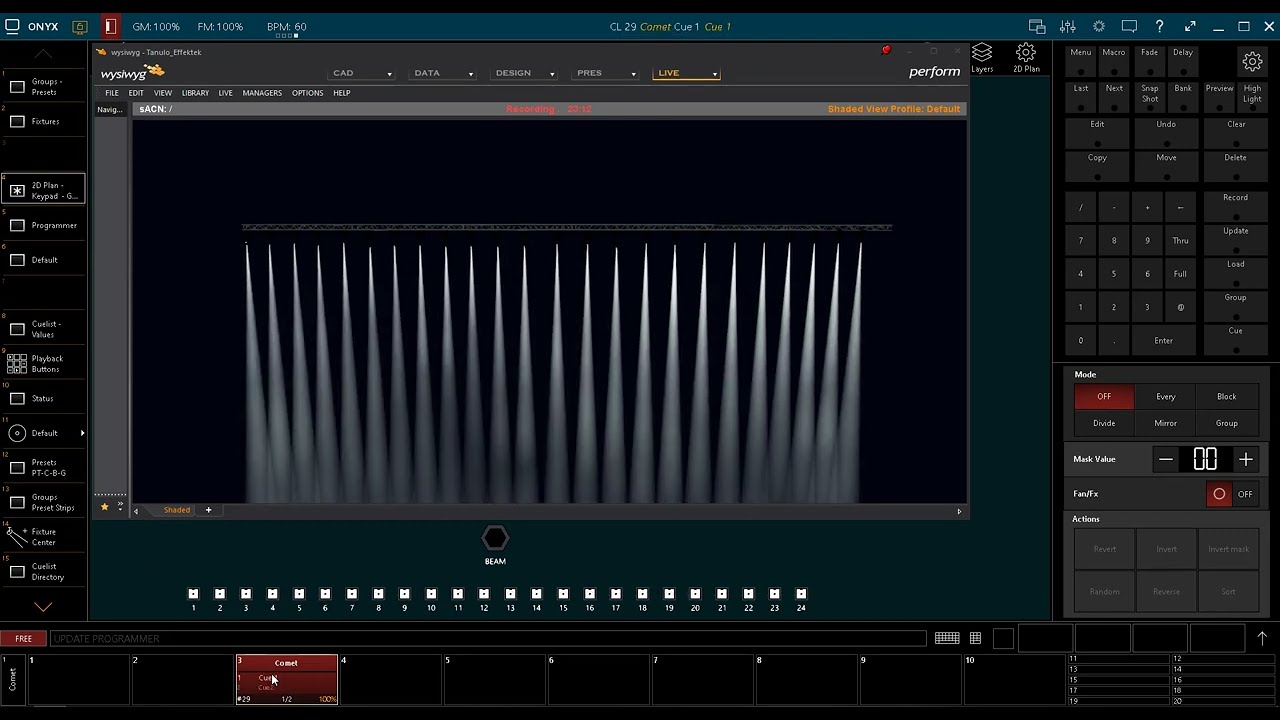Decrease Mask Value with minus button
The height and width of the screenshot is (720, 1280).
(1166, 459)
